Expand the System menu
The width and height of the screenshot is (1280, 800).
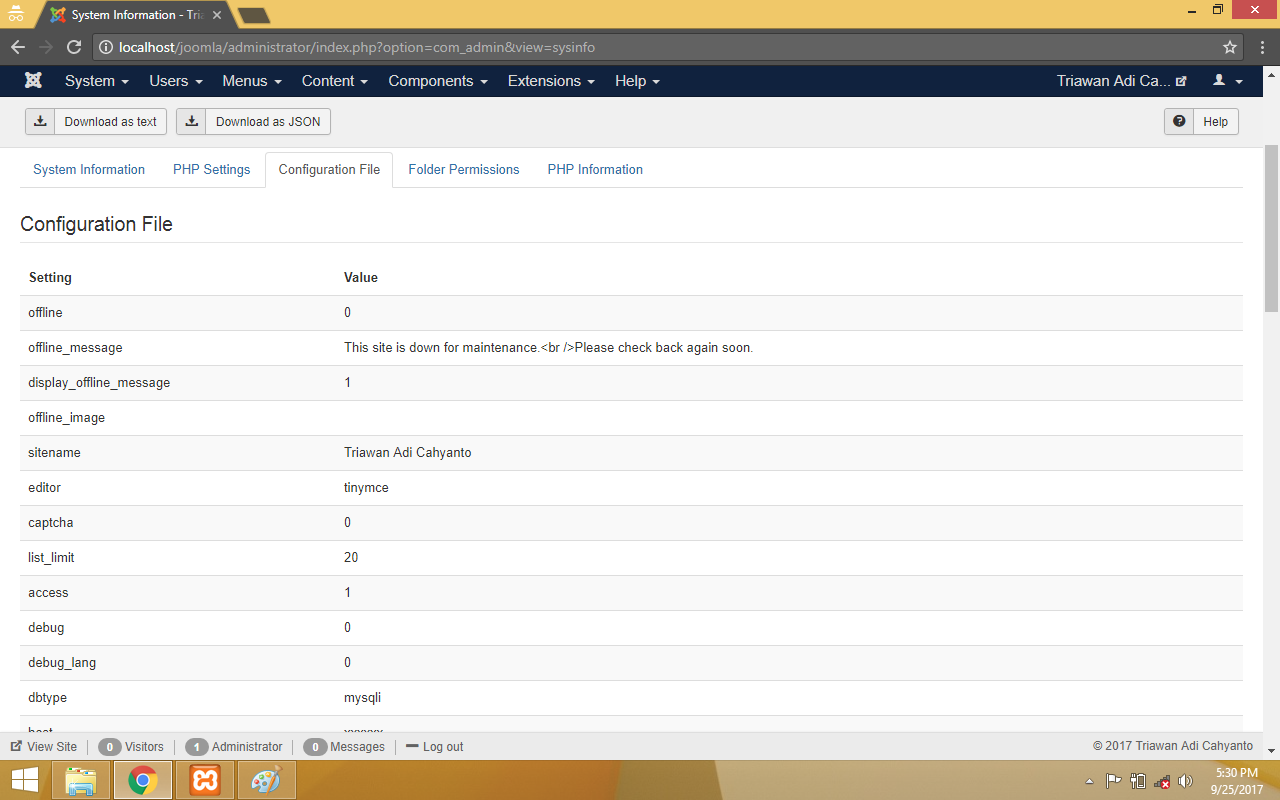pos(97,81)
